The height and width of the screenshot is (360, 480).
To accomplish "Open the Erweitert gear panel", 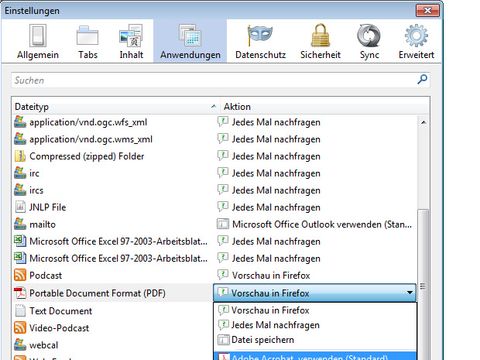I will point(416,42).
